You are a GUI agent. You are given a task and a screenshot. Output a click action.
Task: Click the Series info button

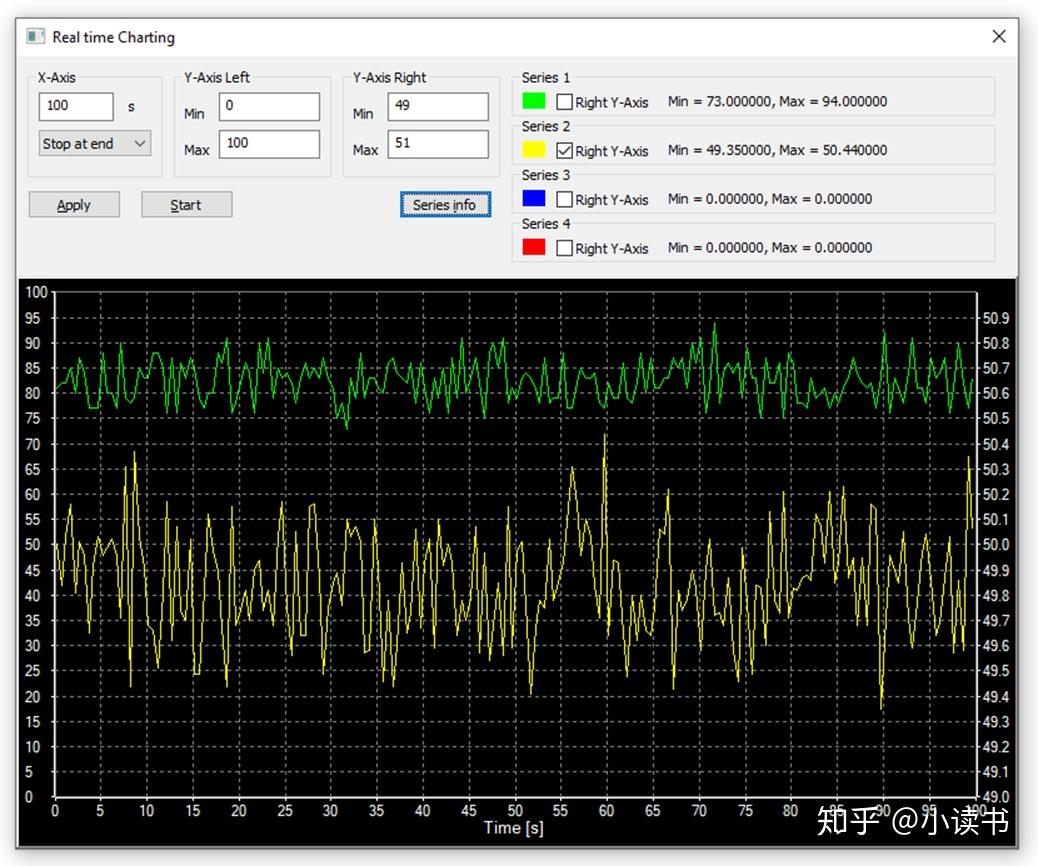pos(445,205)
